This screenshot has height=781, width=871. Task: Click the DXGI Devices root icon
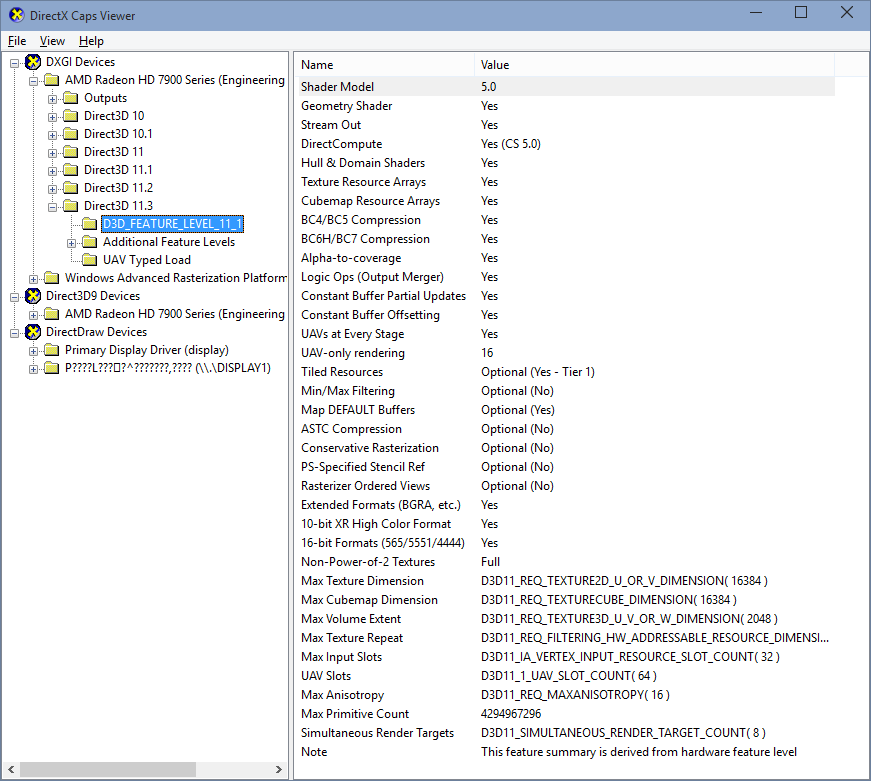pyautogui.click(x=33, y=62)
